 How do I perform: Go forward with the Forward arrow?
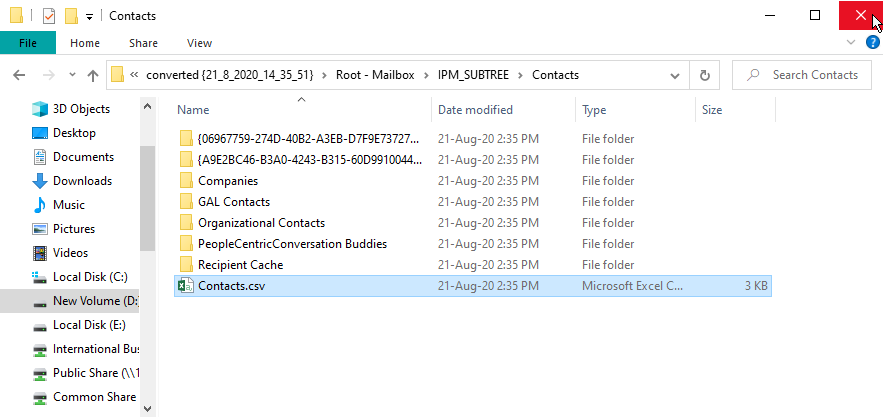49,75
